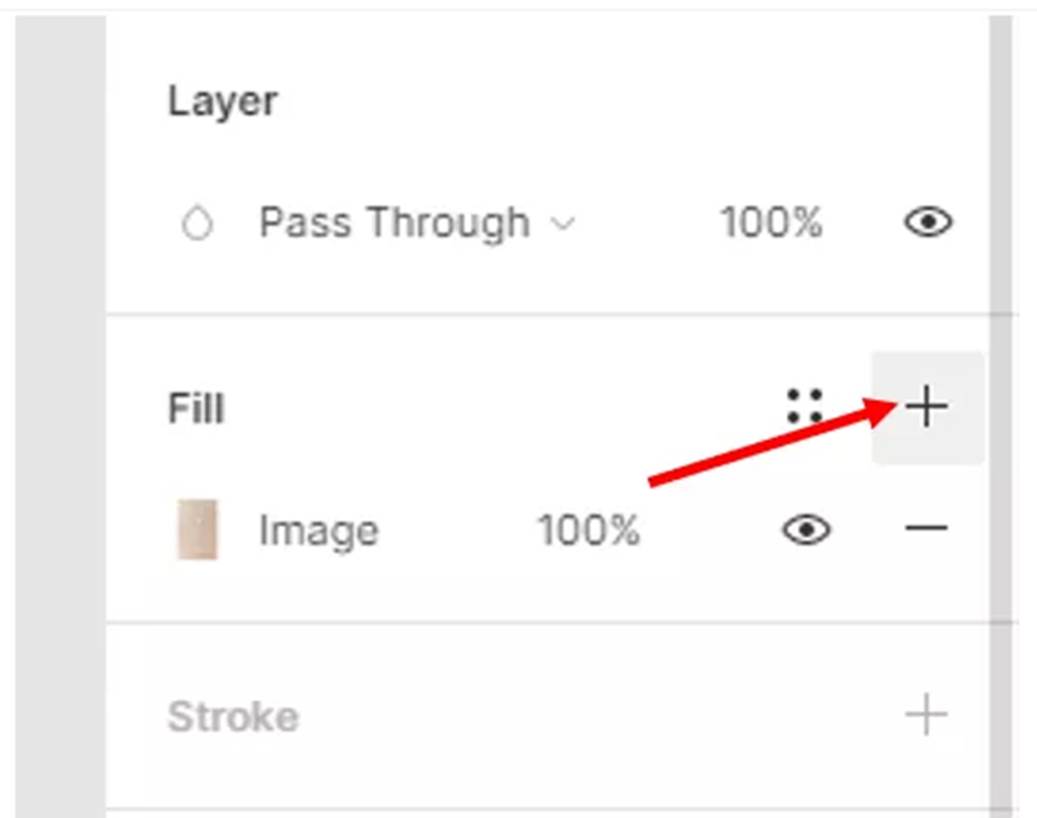
Task: Hide the Image fill using eye icon
Action: coord(806,529)
